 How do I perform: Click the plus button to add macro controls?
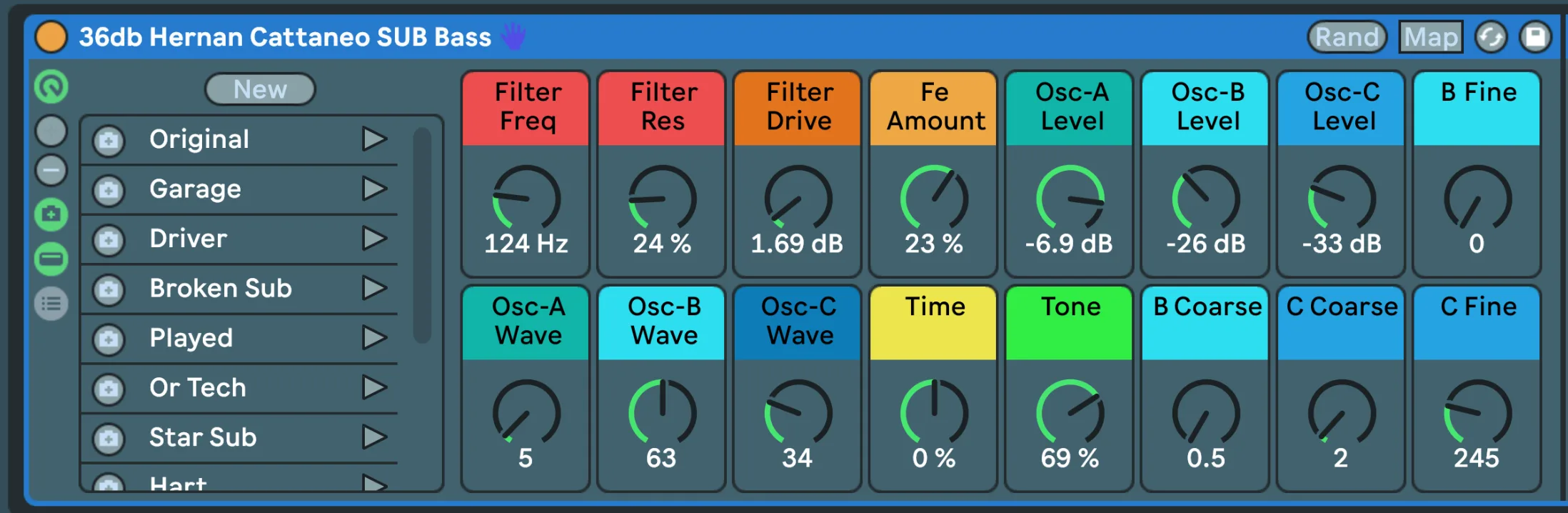(x=51, y=131)
